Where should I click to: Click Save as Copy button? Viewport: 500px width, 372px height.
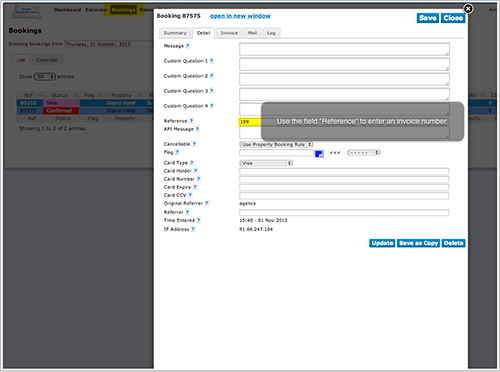click(x=419, y=243)
